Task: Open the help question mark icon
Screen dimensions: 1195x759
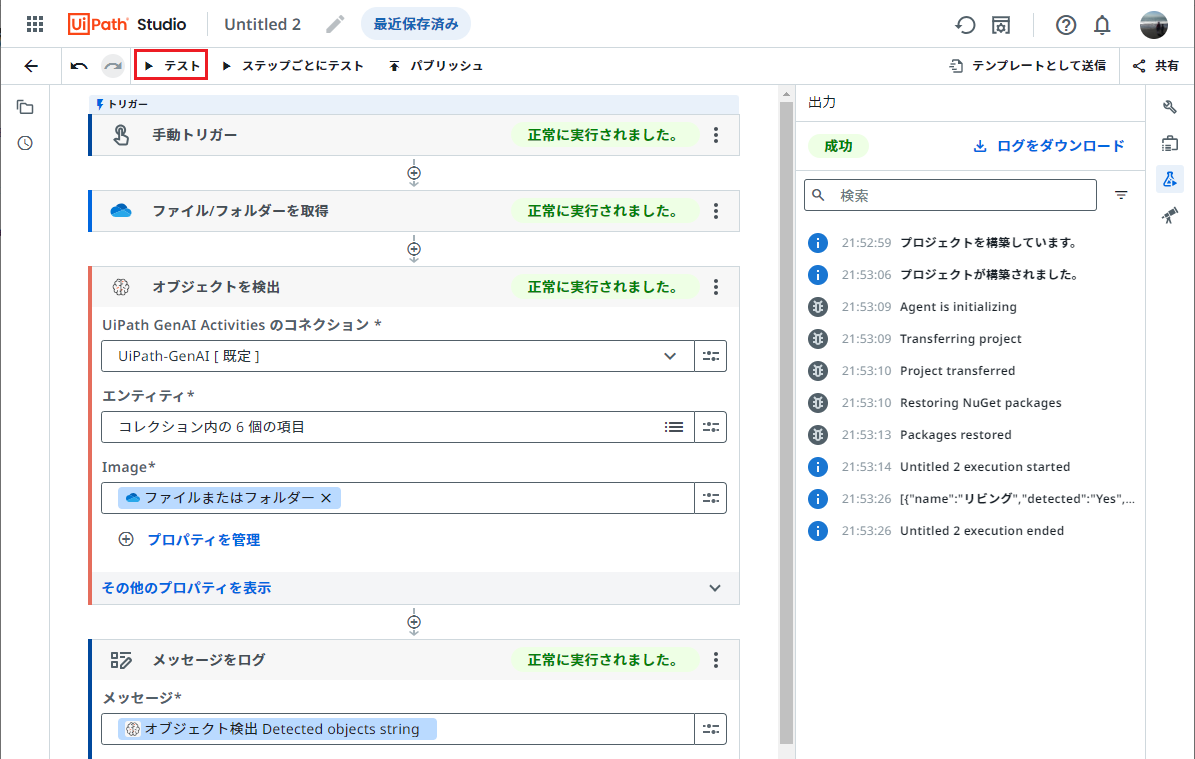Action: [1065, 25]
